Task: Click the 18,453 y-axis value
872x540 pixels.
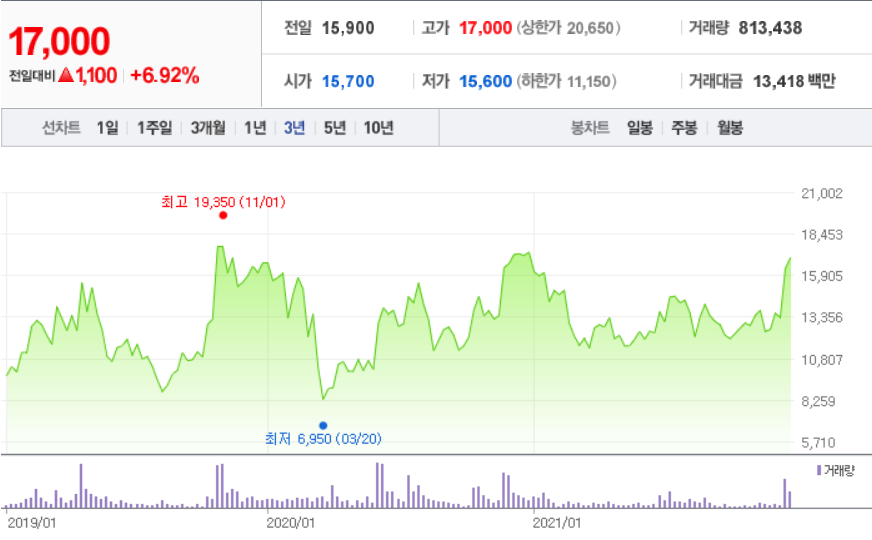Action: coord(821,235)
